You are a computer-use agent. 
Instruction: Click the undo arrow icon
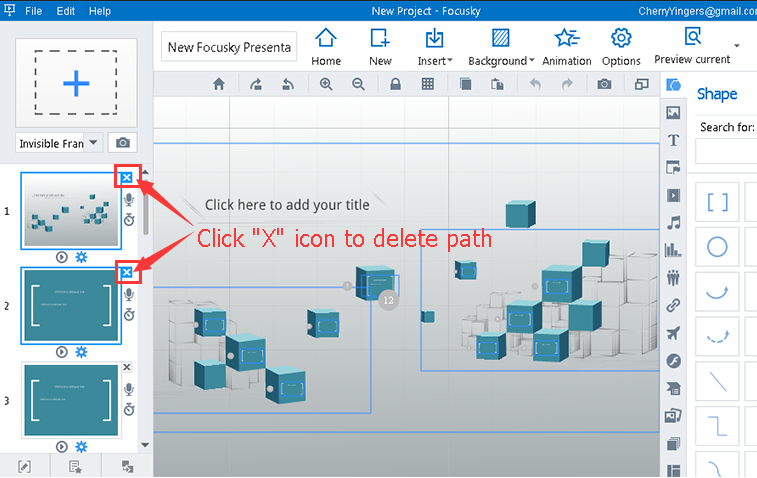535,84
